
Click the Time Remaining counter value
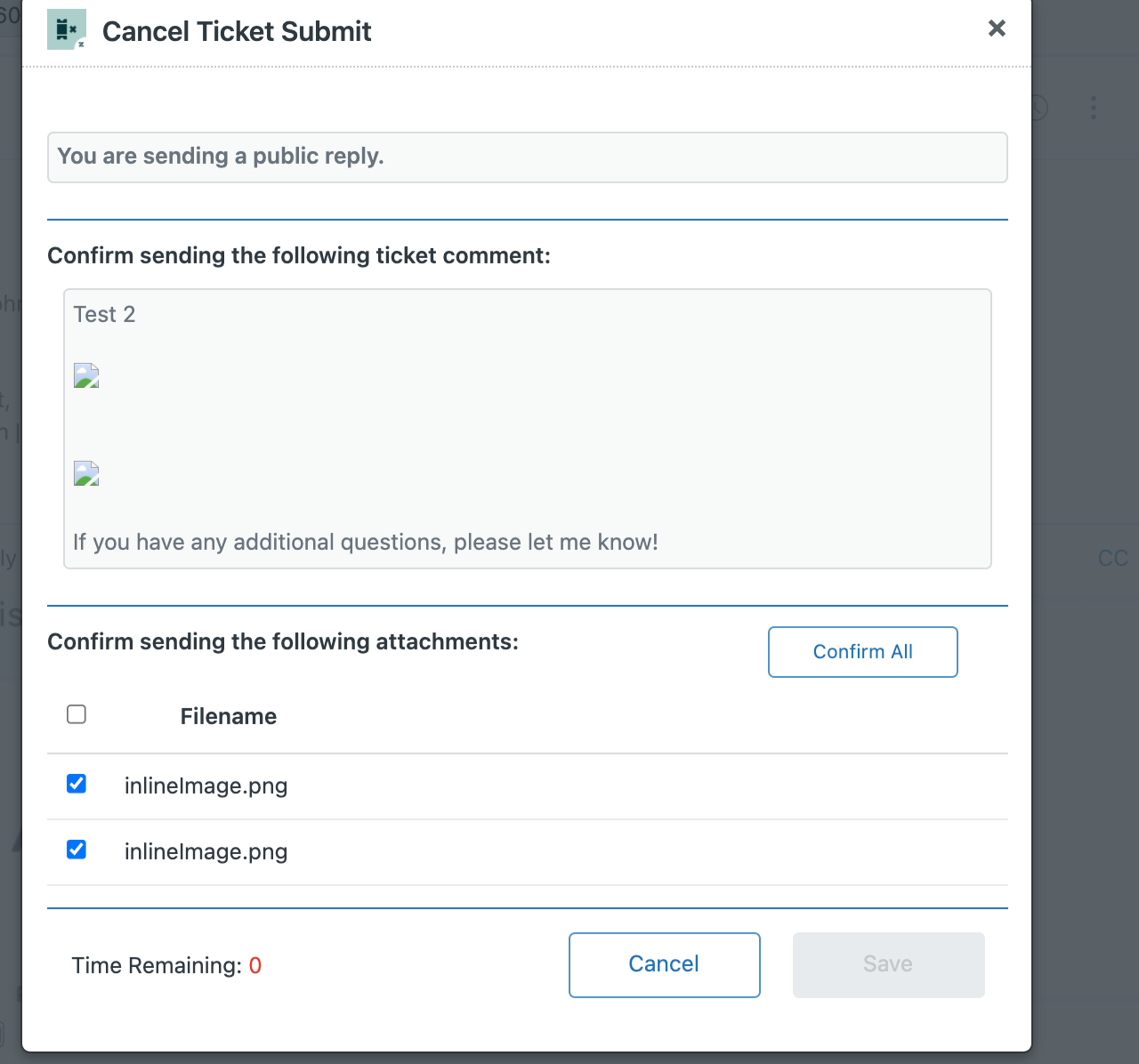tap(255, 966)
